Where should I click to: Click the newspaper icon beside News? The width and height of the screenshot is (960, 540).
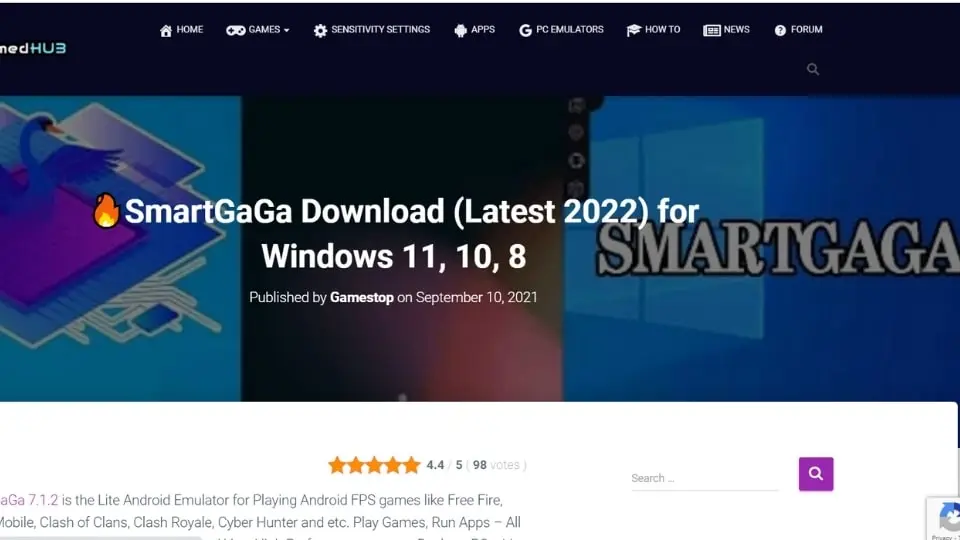tap(712, 31)
